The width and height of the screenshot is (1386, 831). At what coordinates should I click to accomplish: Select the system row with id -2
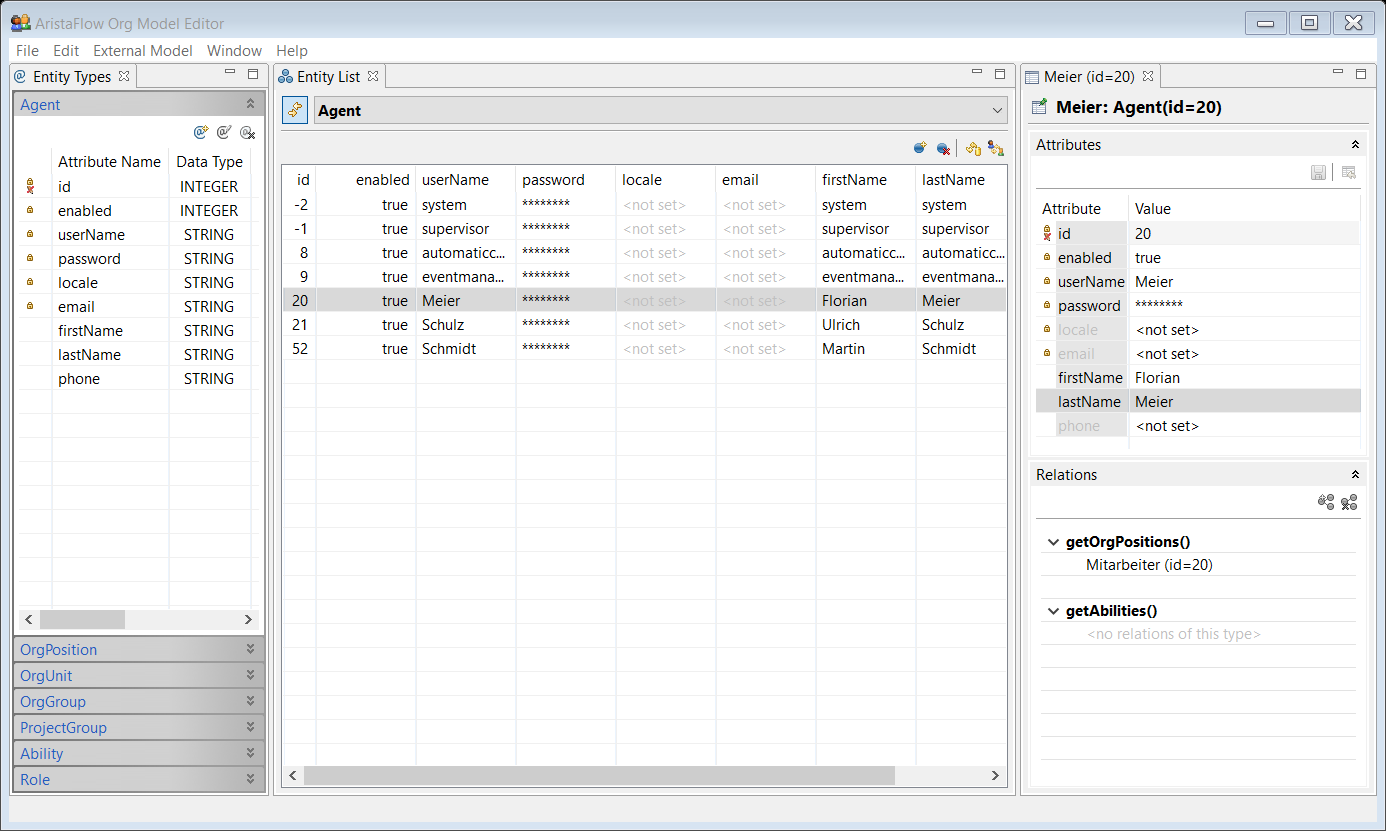[x=644, y=205]
